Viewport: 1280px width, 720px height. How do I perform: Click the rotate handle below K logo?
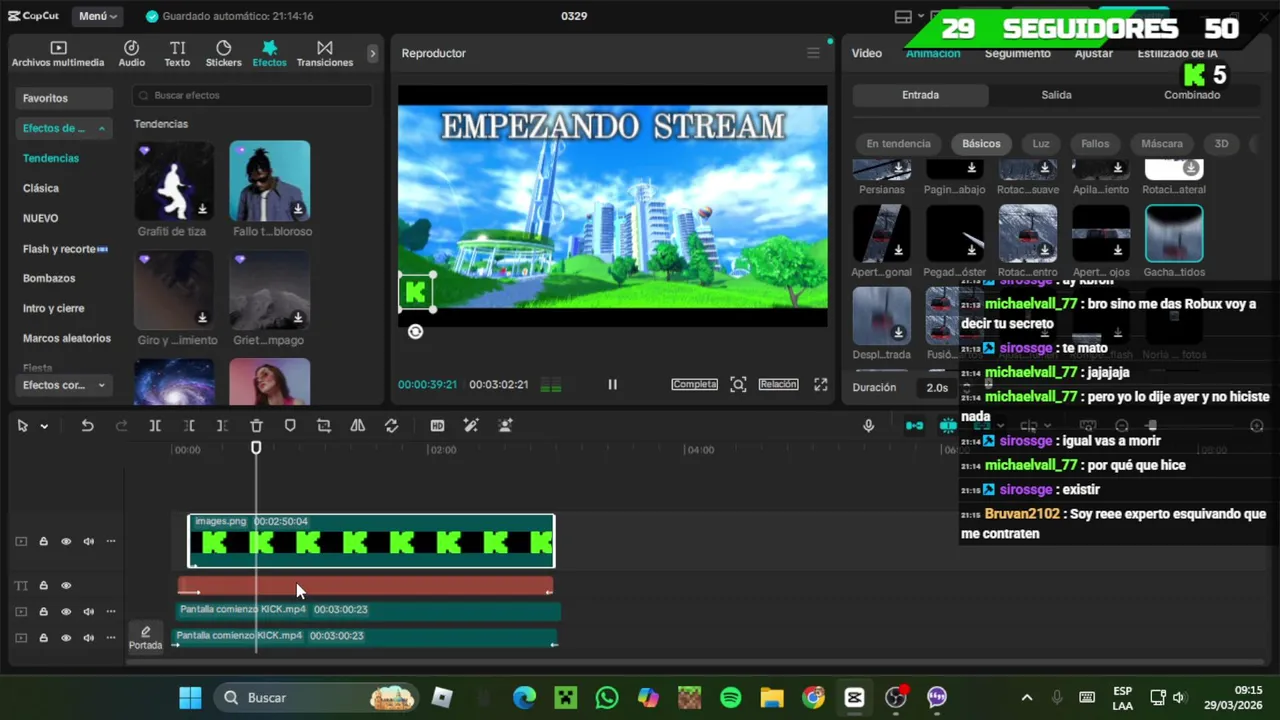(x=416, y=332)
